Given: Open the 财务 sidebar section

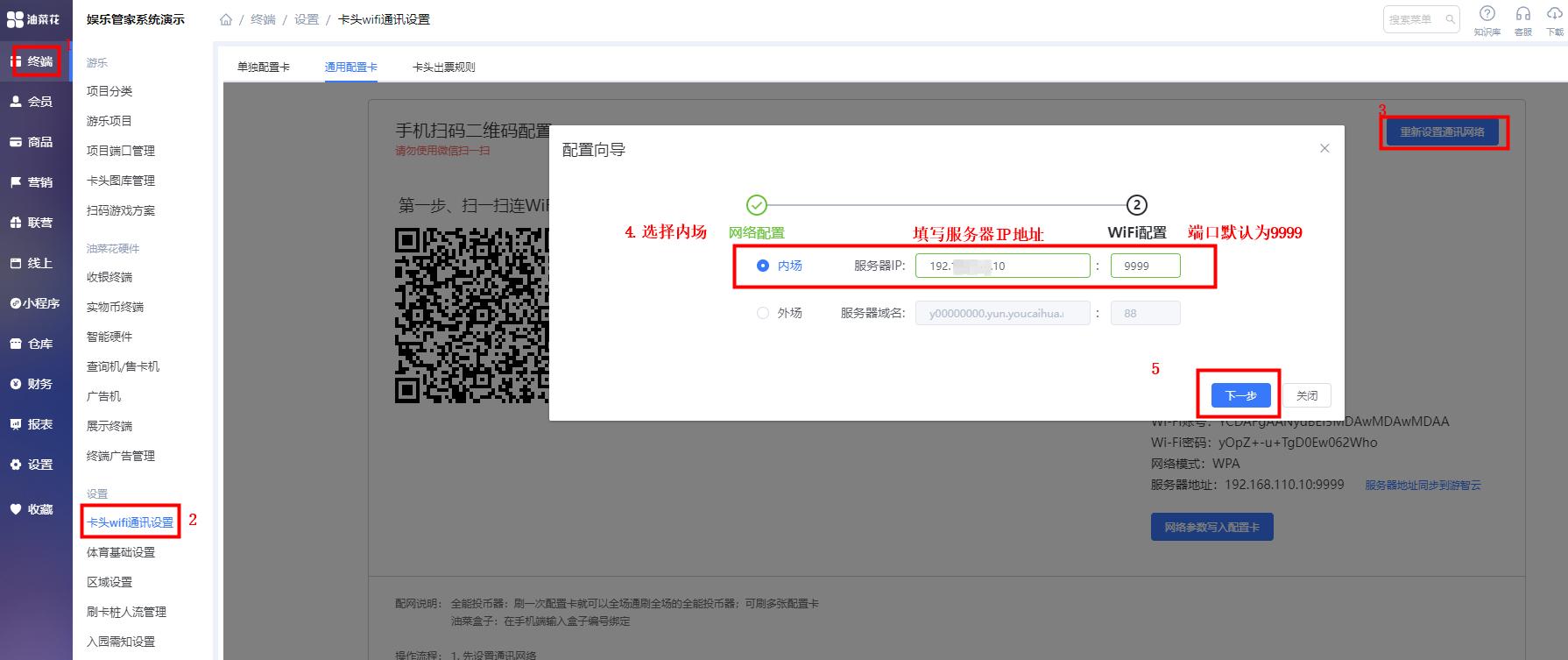Looking at the screenshot, I should tap(36, 384).
